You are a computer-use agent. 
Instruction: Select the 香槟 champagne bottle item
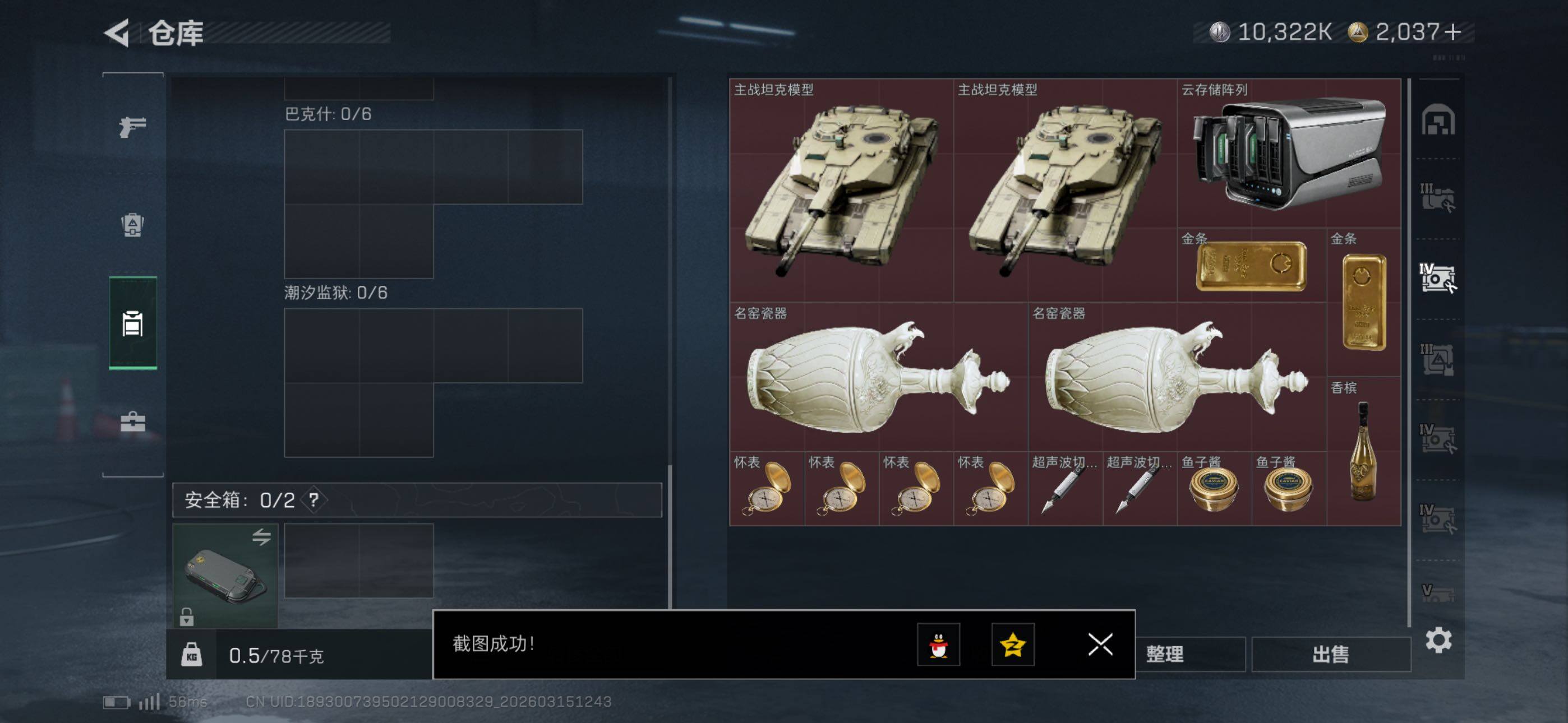1364,451
